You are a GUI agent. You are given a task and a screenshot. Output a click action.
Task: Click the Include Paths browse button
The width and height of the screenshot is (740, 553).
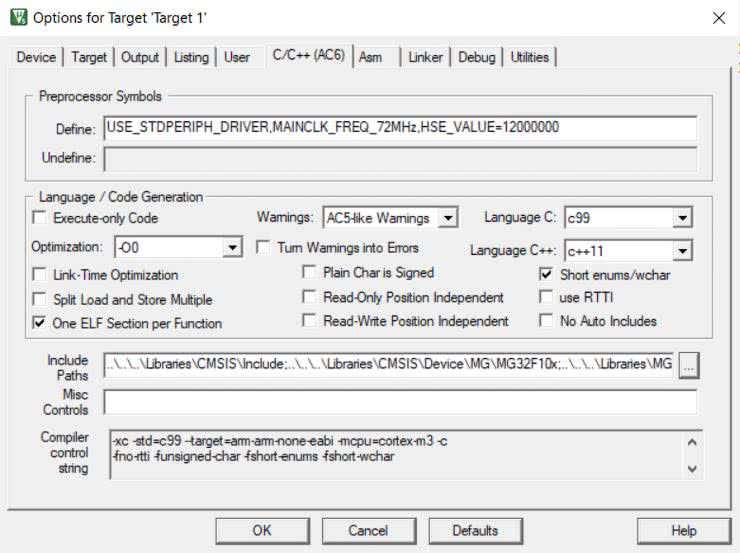[x=688, y=366]
